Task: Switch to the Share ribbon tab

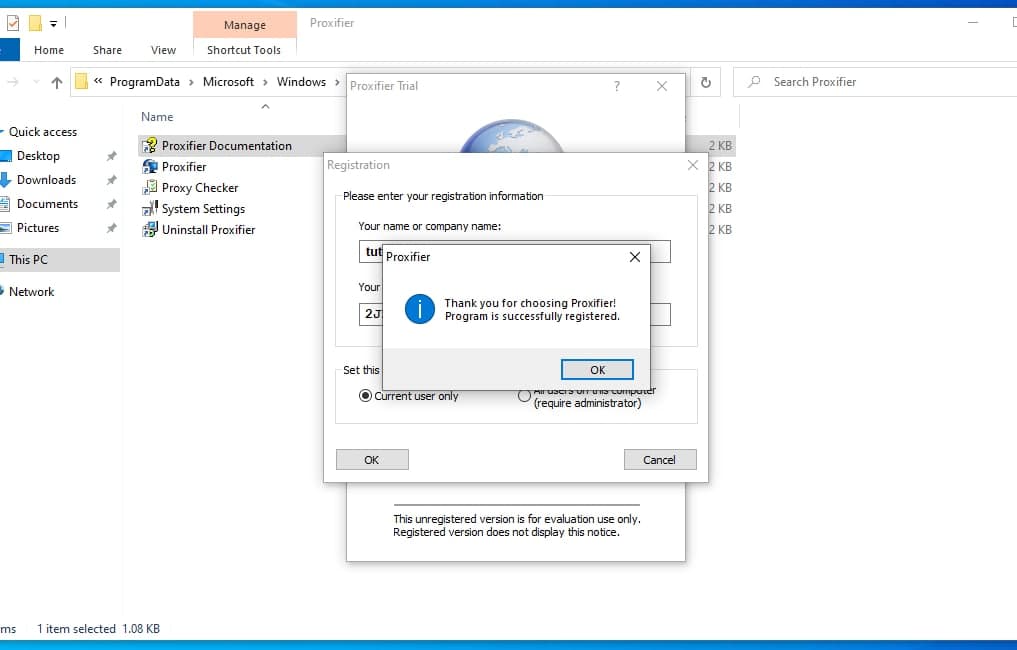Action: (x=107, y=50)
